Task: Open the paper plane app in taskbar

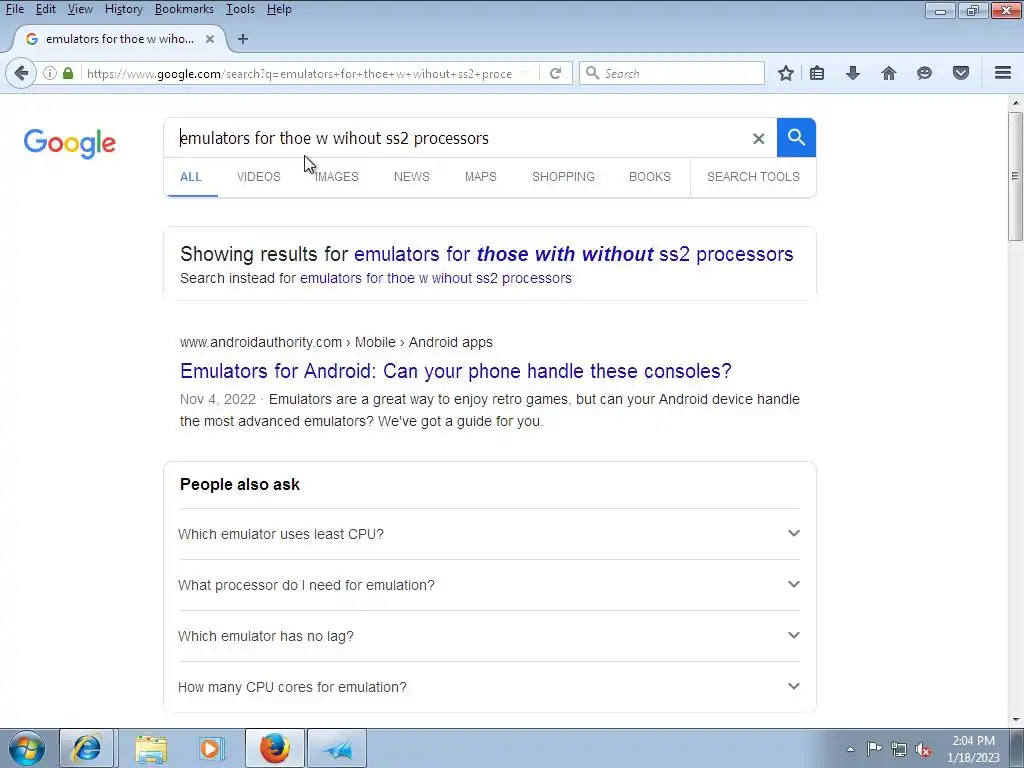Action: (337, 748)
